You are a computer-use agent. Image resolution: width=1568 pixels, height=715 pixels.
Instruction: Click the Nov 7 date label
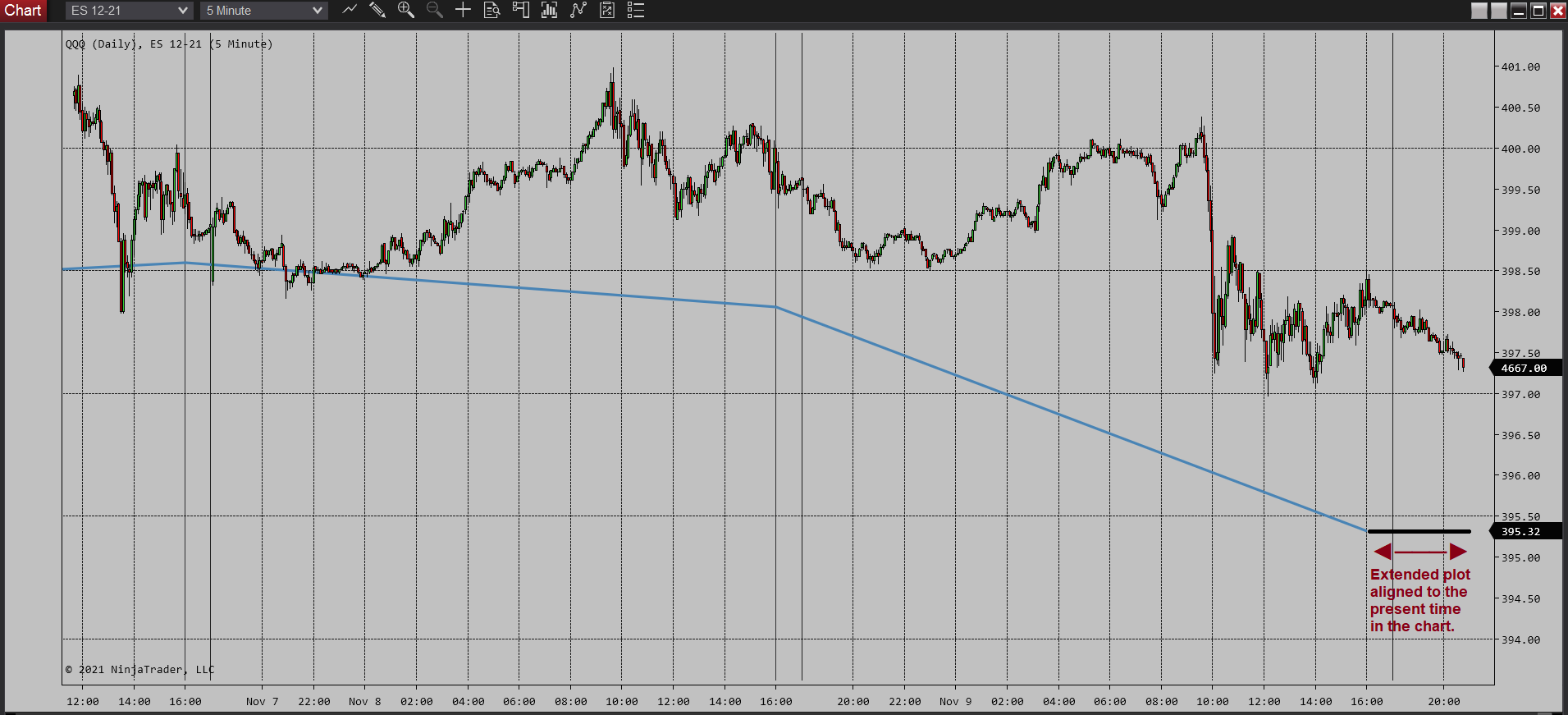(x=263, y=702)
